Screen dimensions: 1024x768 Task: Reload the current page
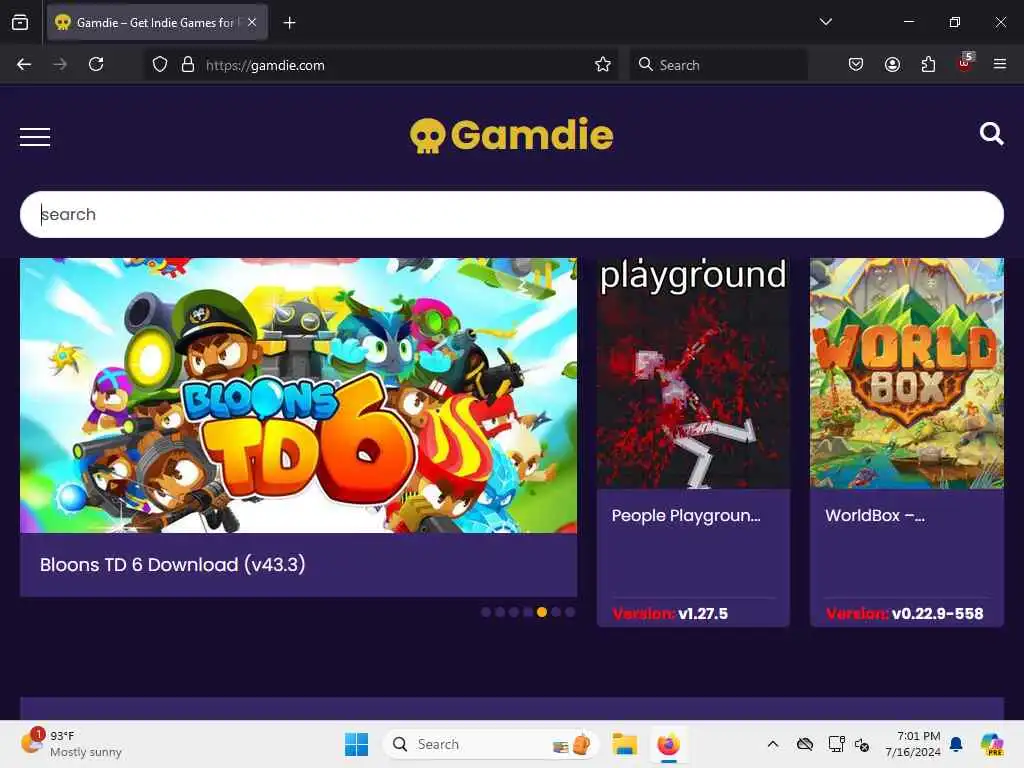coord(96,64)
